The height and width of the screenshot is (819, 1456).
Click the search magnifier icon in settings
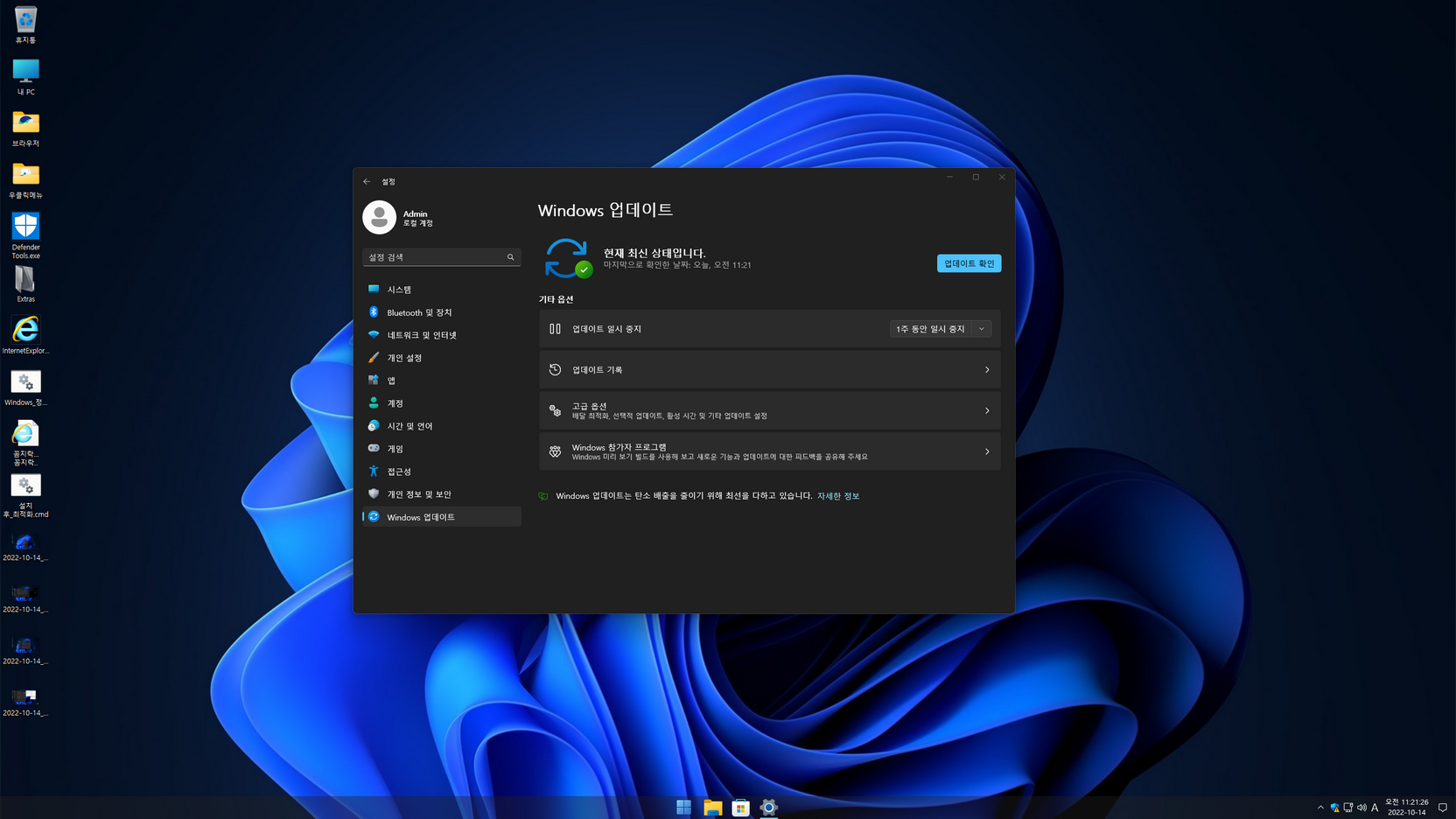coord(511,257)
